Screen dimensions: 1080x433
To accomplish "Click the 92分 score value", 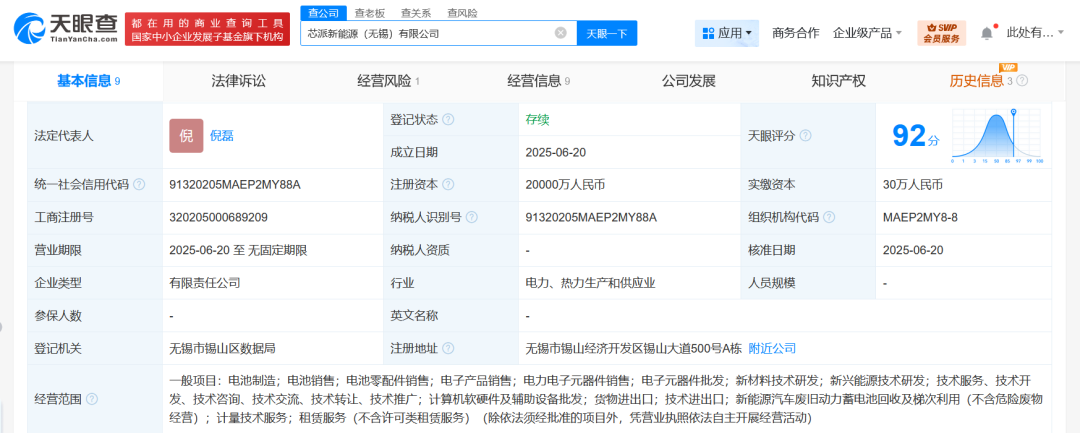I will 915,136.
